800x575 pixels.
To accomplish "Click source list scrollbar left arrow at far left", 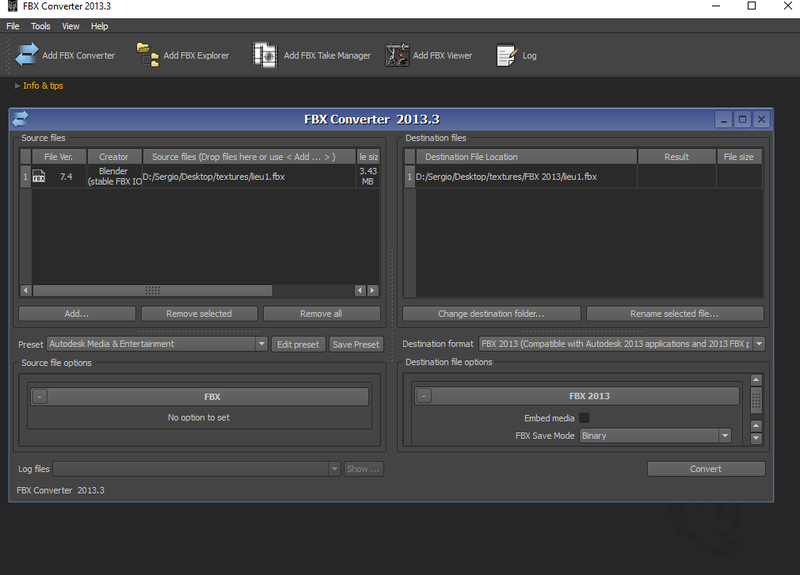I will coord(26,290).
